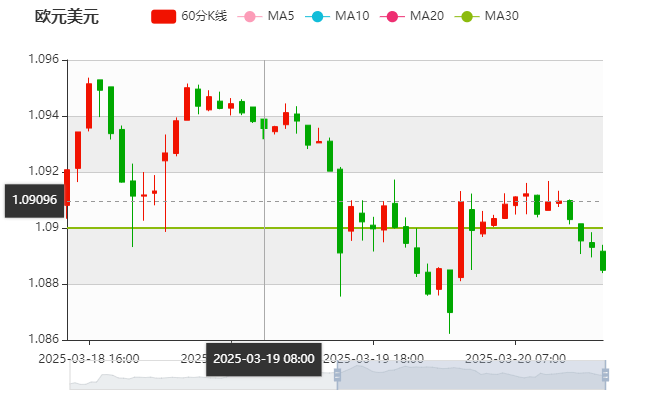The height and width of the screenshot is (400, 670).
Task: Click the MA20 magenta legend marker
Action: [x=392, y=17]
